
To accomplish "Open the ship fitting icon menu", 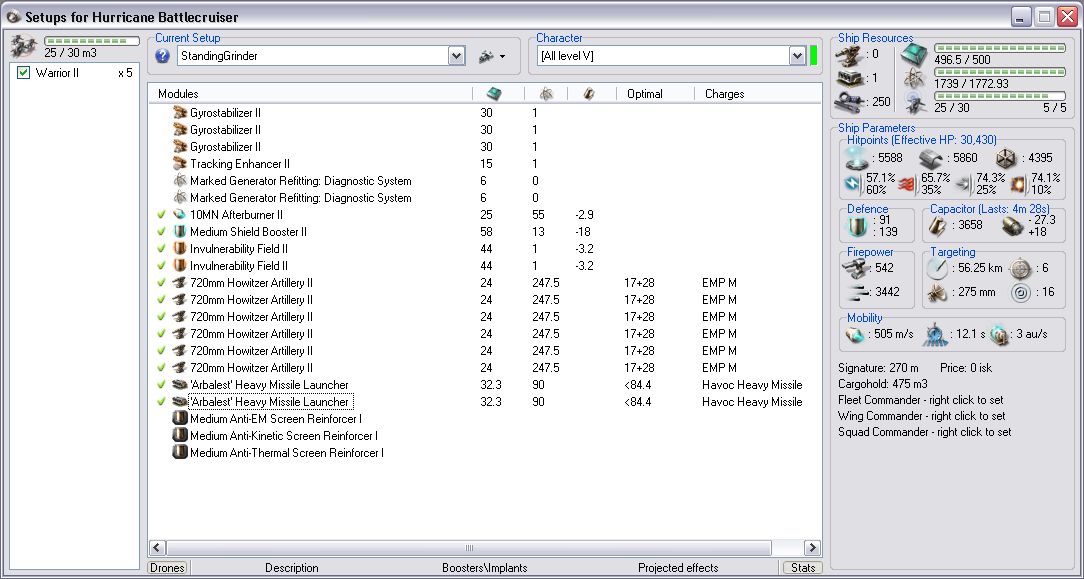I will point(492,56).
